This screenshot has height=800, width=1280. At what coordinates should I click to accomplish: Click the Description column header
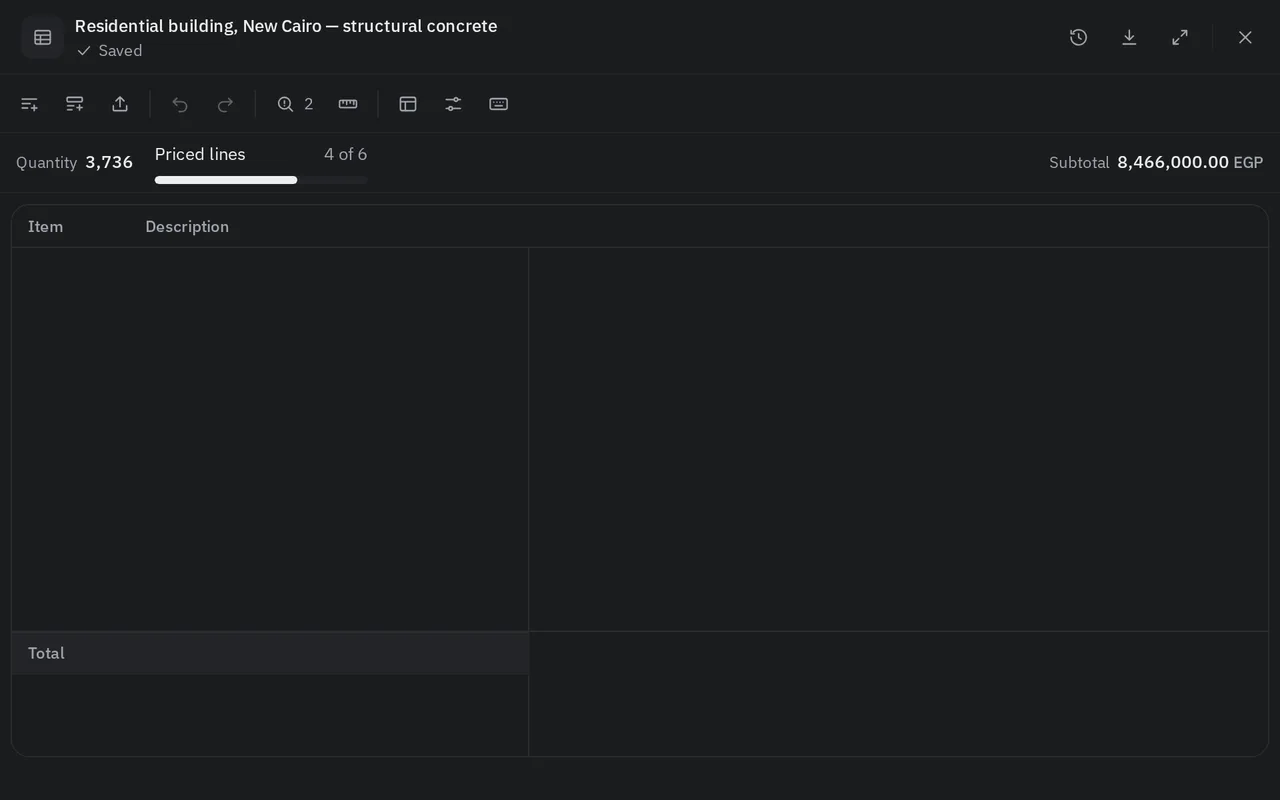pos(187,227)
